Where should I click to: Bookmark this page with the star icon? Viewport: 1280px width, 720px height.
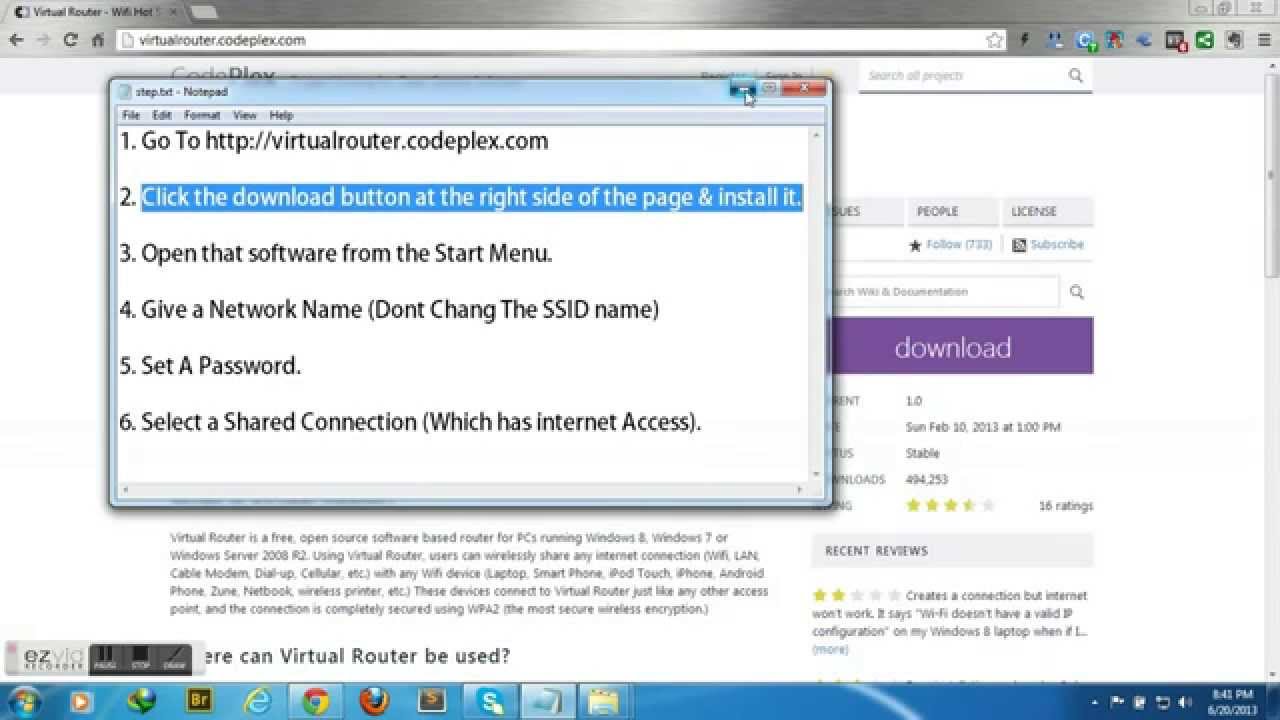994,40
